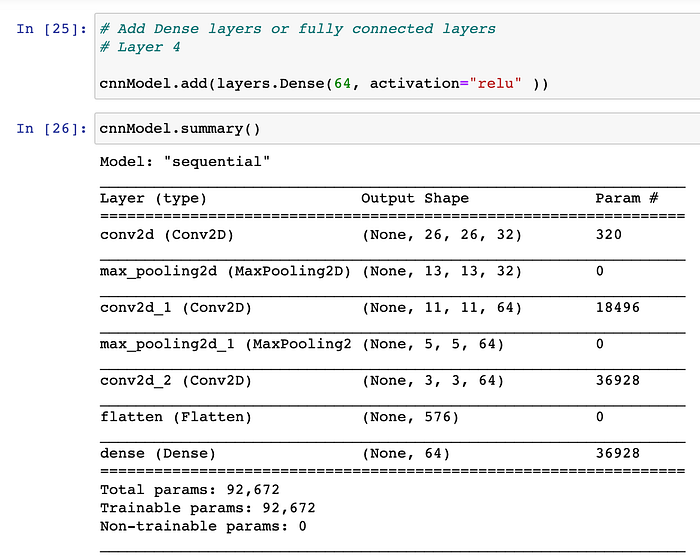Click the flatten row param value 0

600,417
